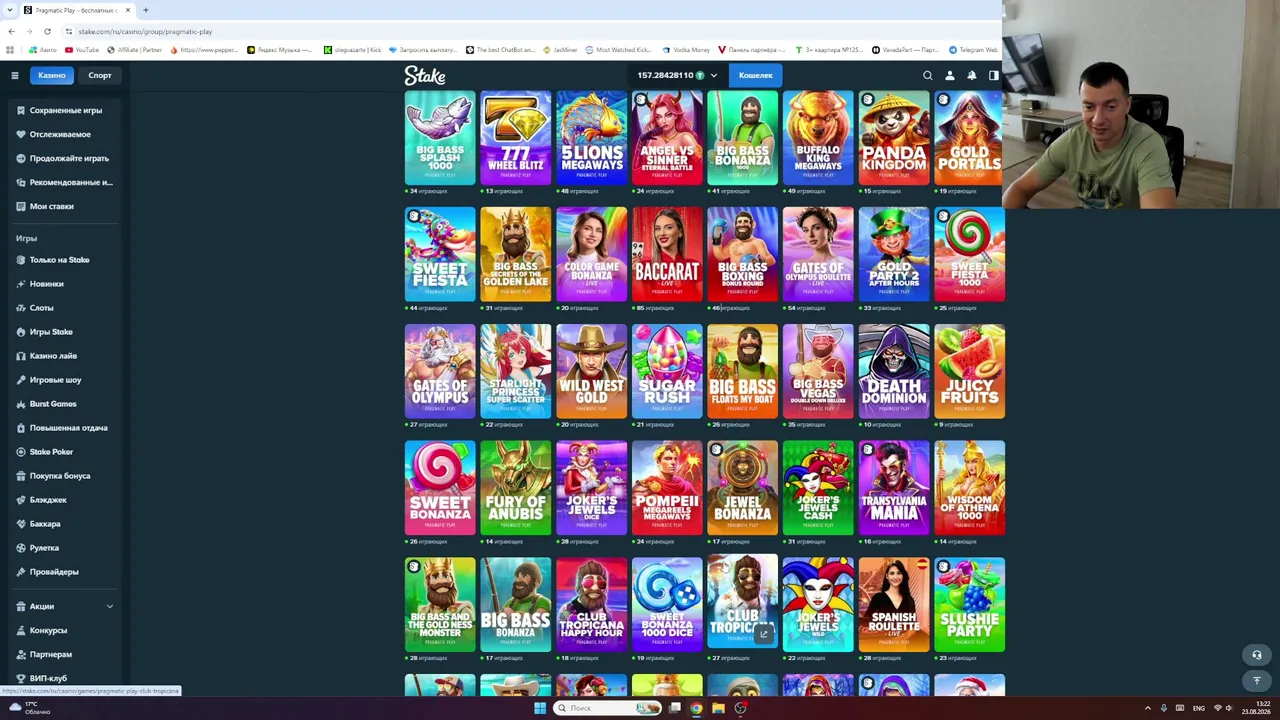Image resolution: width=1280 pixels, height=720 pixels.
Task: Open the Telegram Web bookmark
Action: pyautogui.click(x=972, y=49)
